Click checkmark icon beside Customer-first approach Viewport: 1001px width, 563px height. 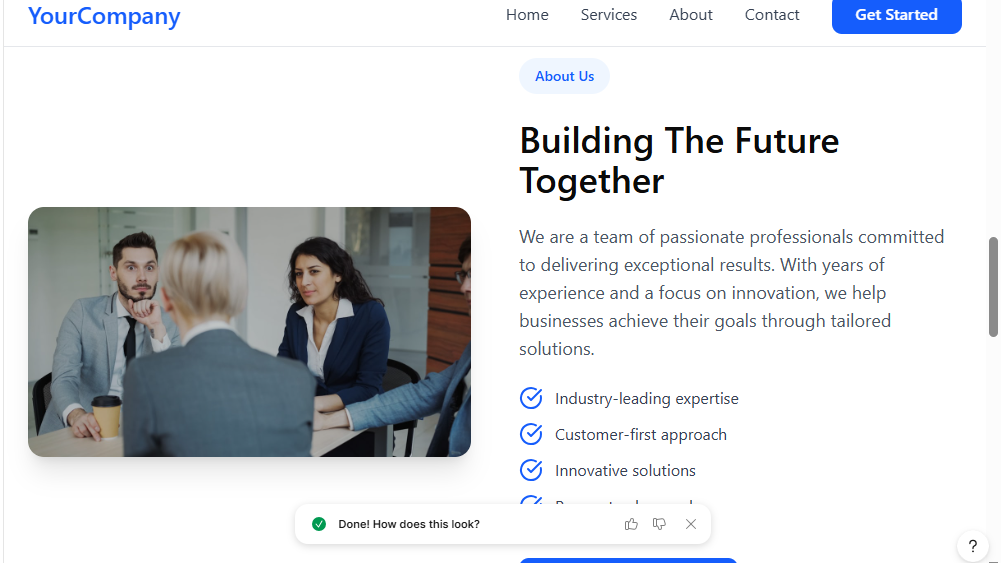pos(531,434)
